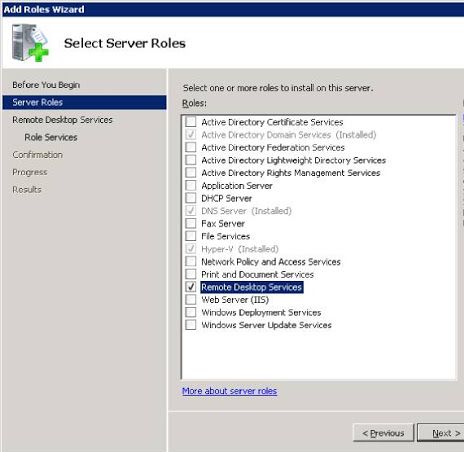Tick Windows Server Update Services checkbox
The height and width of the screenshot is (452, 464).
191,324
